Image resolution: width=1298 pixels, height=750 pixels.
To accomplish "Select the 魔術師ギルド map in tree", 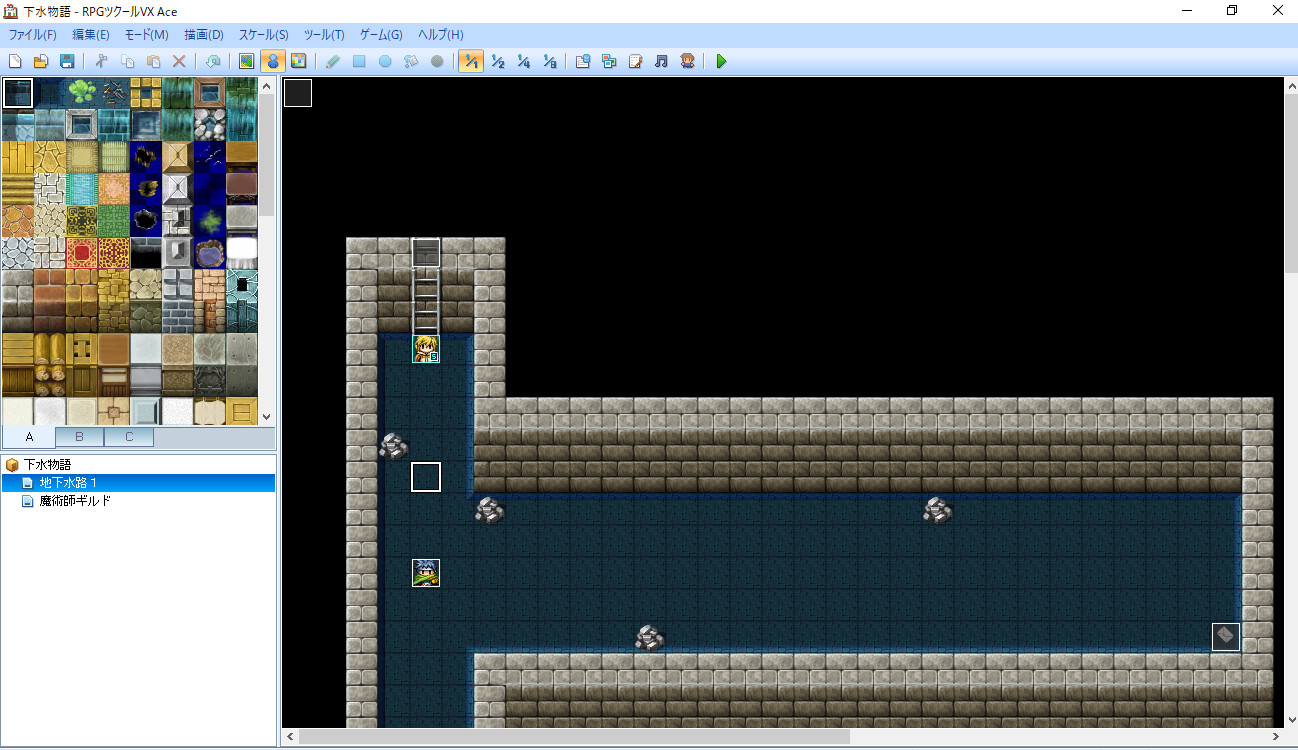I will (x=74, y=501).
